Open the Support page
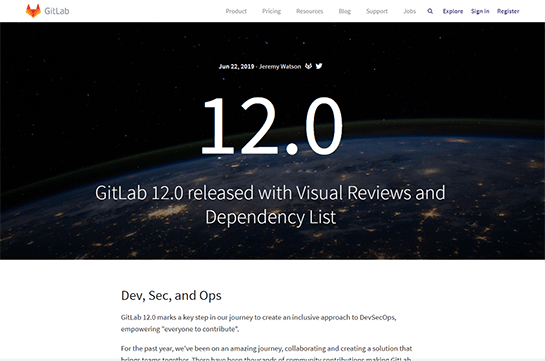This screenshot has height=361, width=545. coord(377,11)
